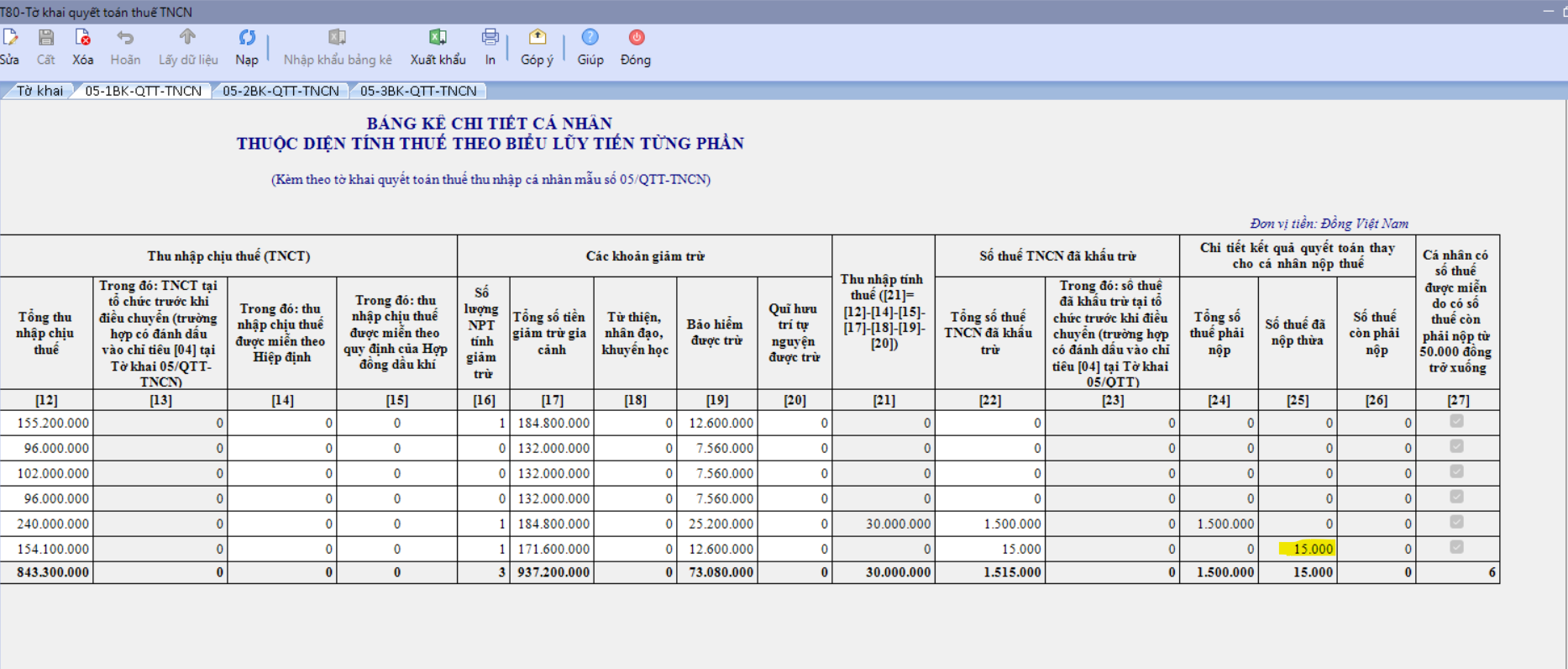Viewport: 1568px width, 669px height.
Task: Click the Xóa delete icon
Action: coord(82,39)
